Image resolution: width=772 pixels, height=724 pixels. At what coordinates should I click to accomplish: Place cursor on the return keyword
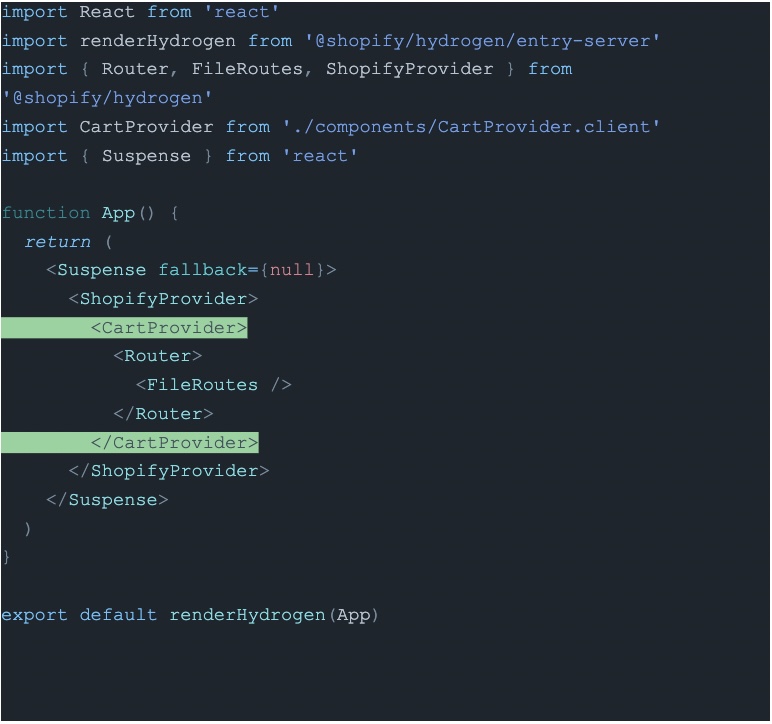pyautogui.click(x=57, y=242)
